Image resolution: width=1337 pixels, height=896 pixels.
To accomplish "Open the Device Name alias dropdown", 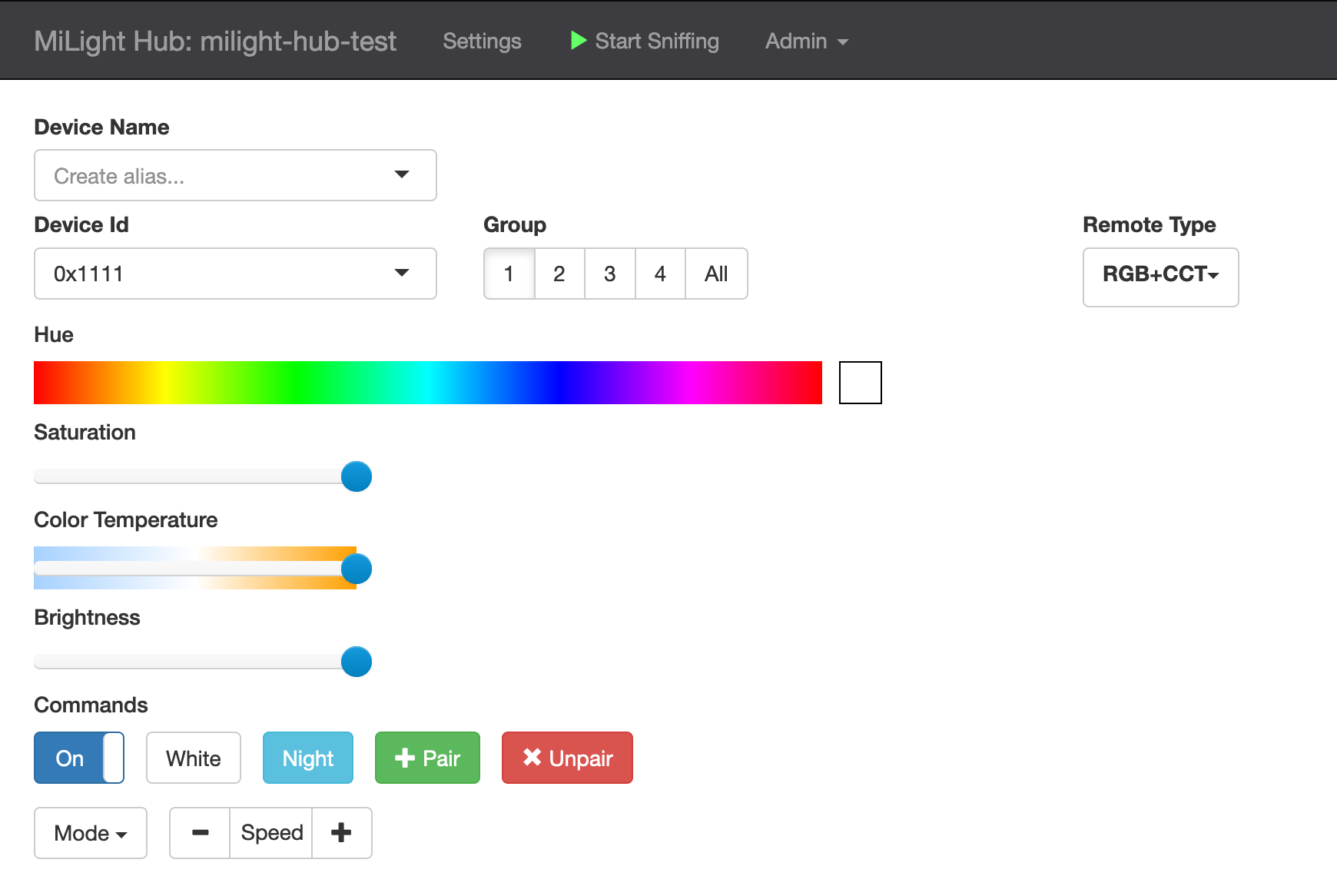I will [x=235, y=175].
